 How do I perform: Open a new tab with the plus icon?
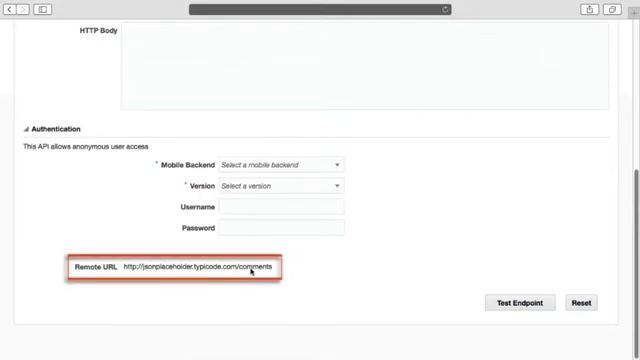pos(634,13)
